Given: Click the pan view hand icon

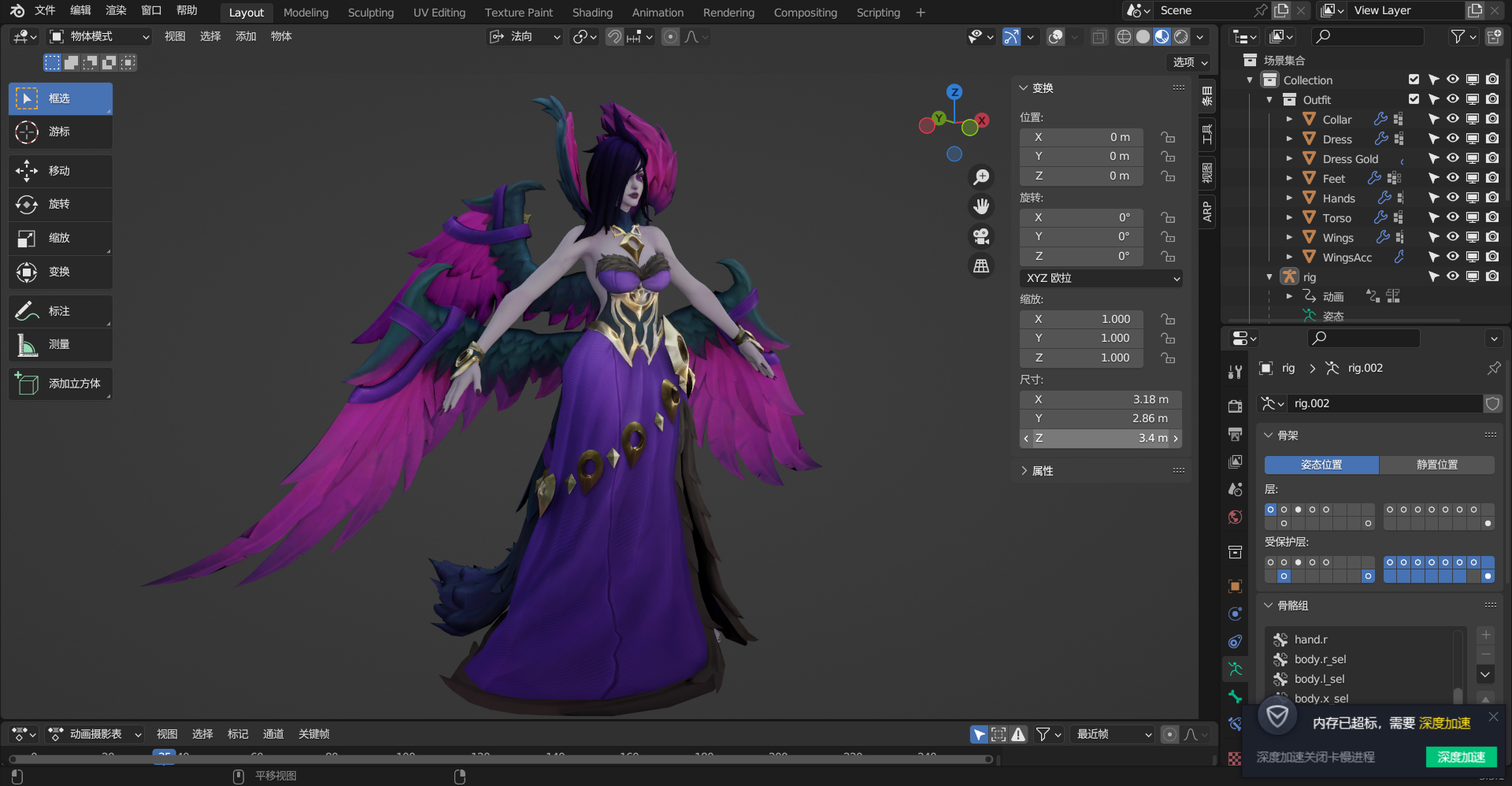Looking at the screenshot, I should coord(981,206).
